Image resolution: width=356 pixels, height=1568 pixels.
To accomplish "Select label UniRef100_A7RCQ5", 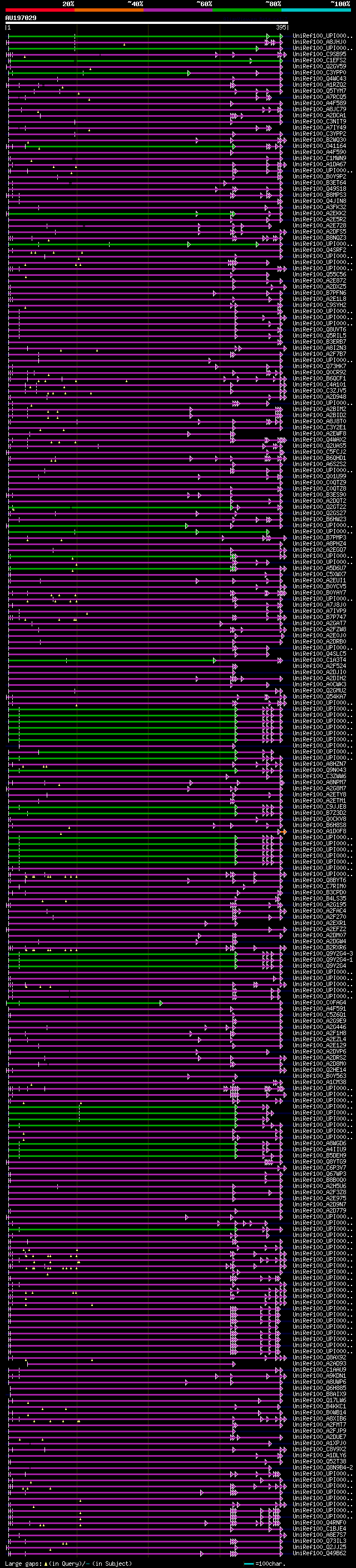I will pos(319,97).
